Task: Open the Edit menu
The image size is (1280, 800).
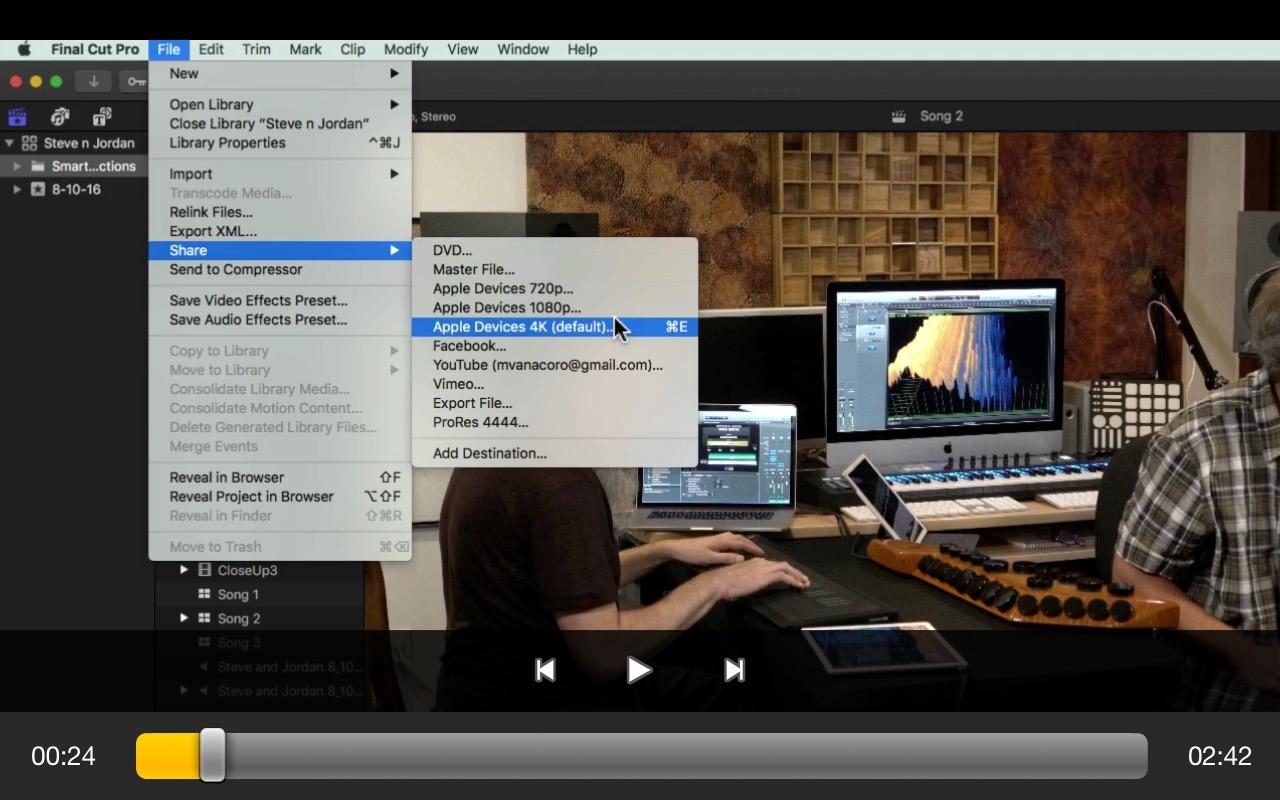Action: [x=211, y=49]
